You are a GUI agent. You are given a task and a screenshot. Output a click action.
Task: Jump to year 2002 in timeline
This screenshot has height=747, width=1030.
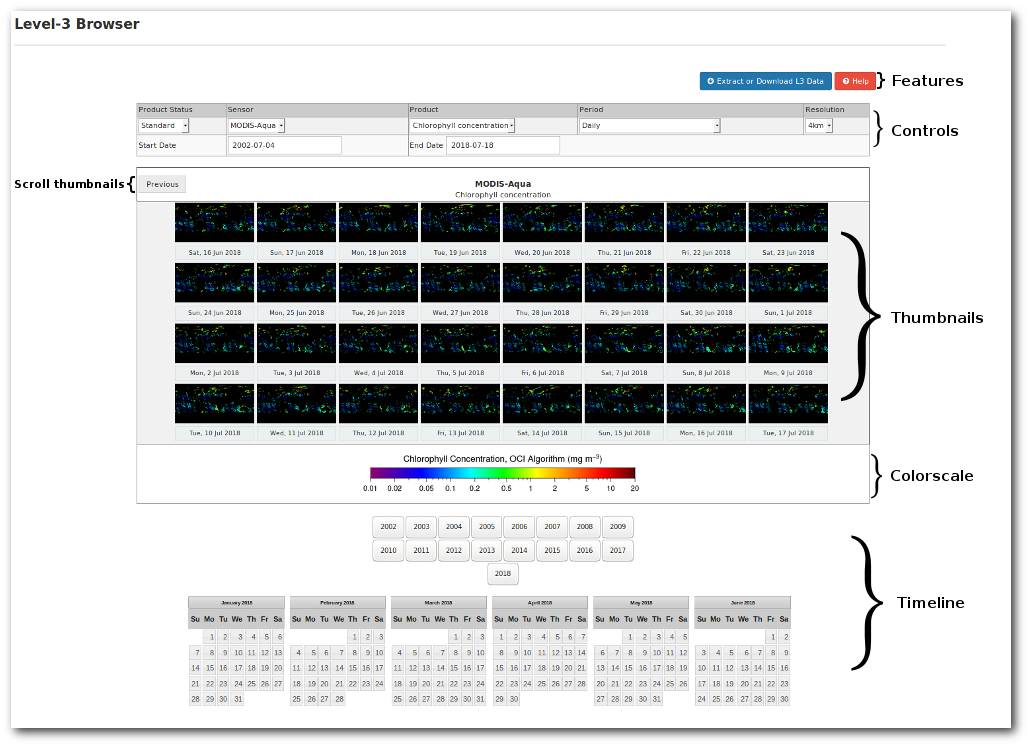[x=388, y=527]
